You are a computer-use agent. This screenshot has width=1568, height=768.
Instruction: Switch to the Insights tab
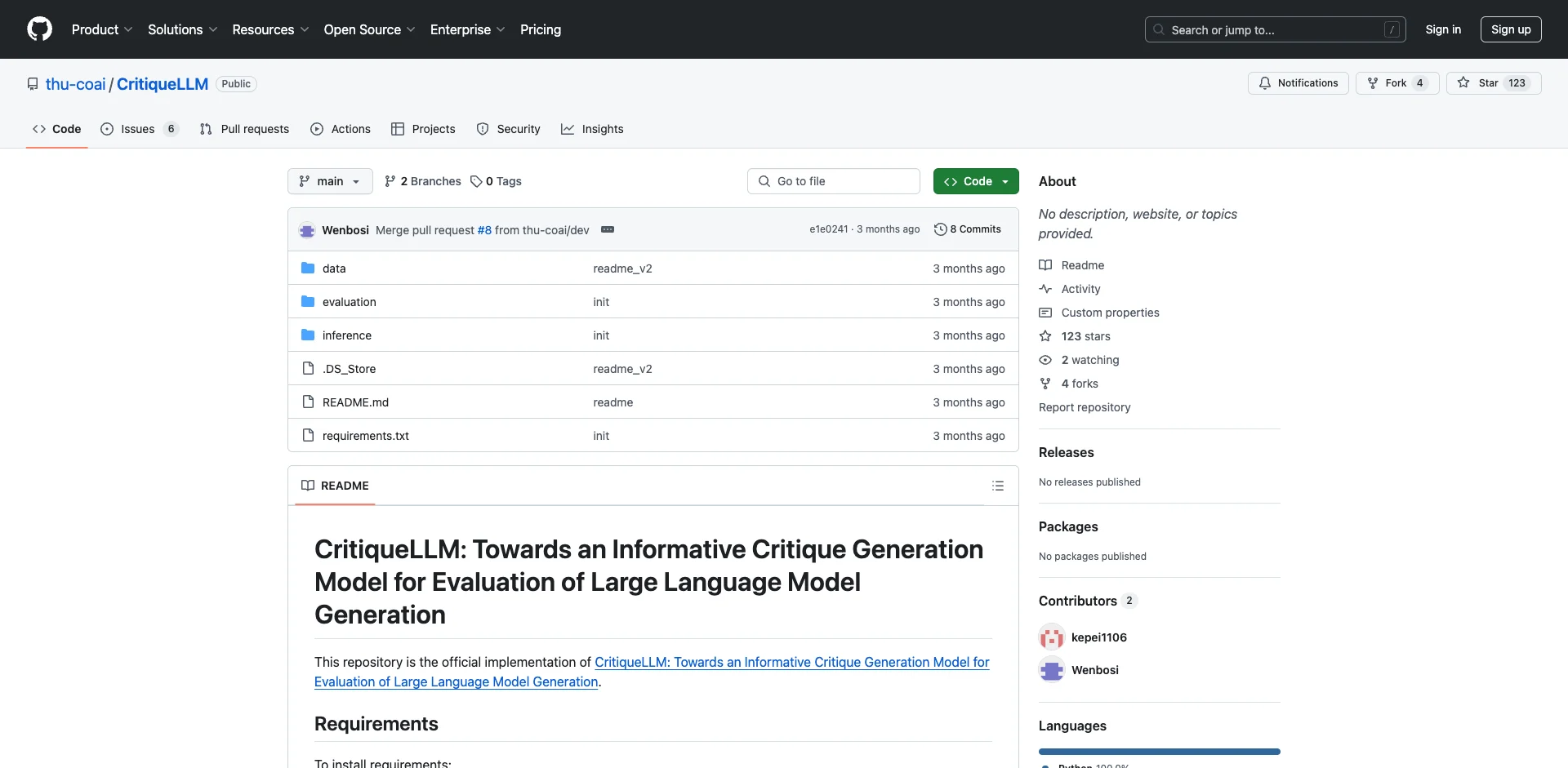click(x=592, y=129)
